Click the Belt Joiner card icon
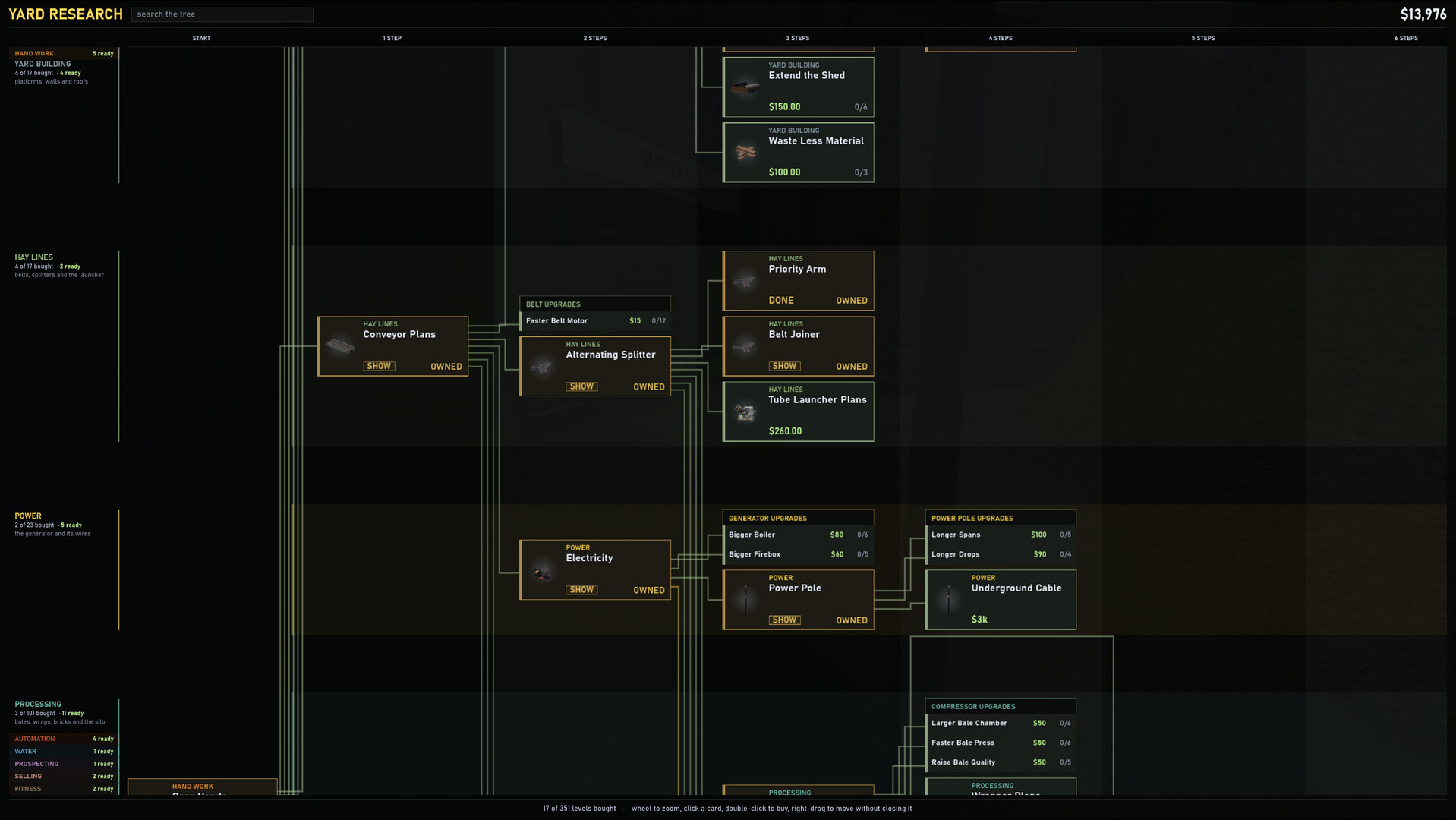 [x=745, y=346]
